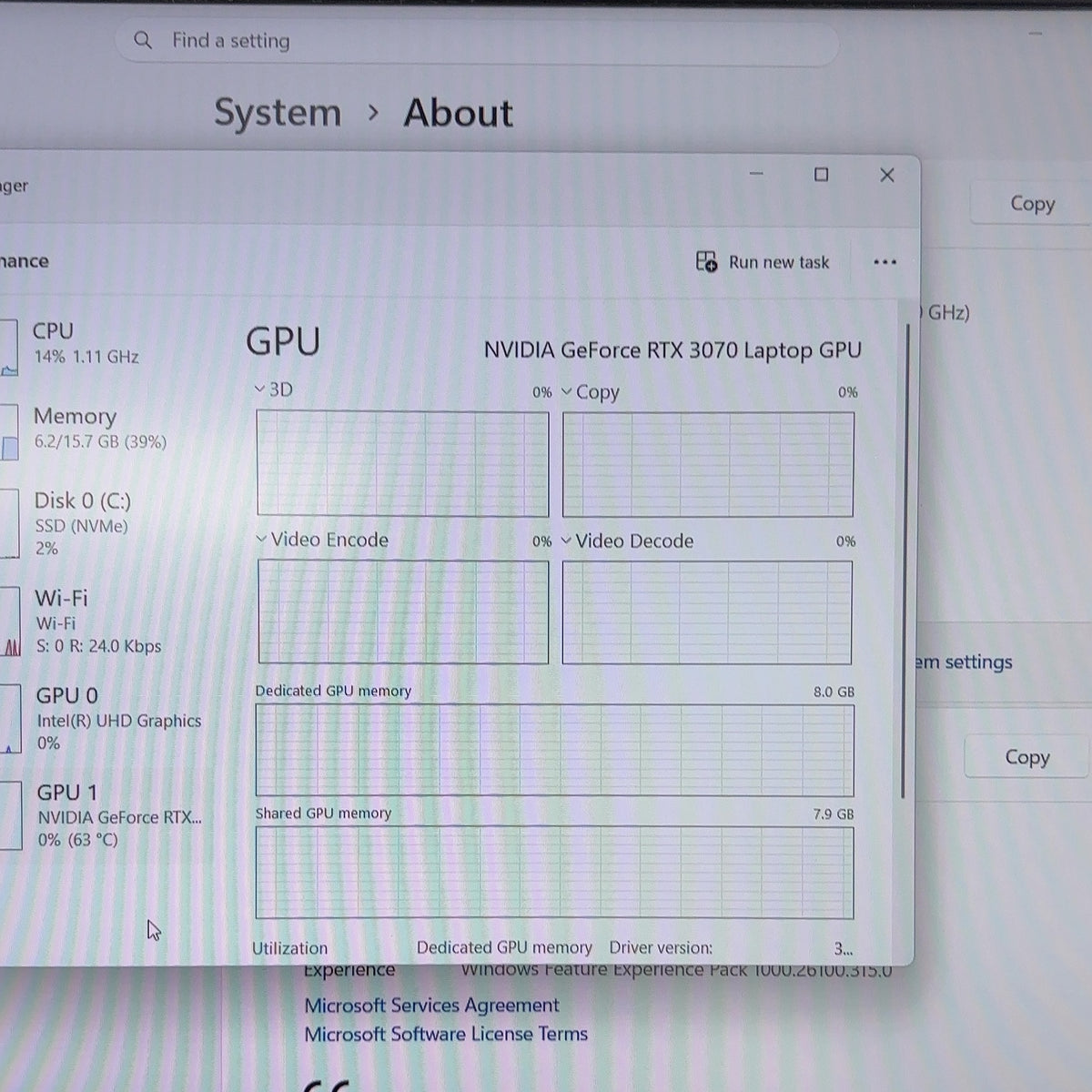Expand the 3D engine dropdown

(x=260, y=389)
